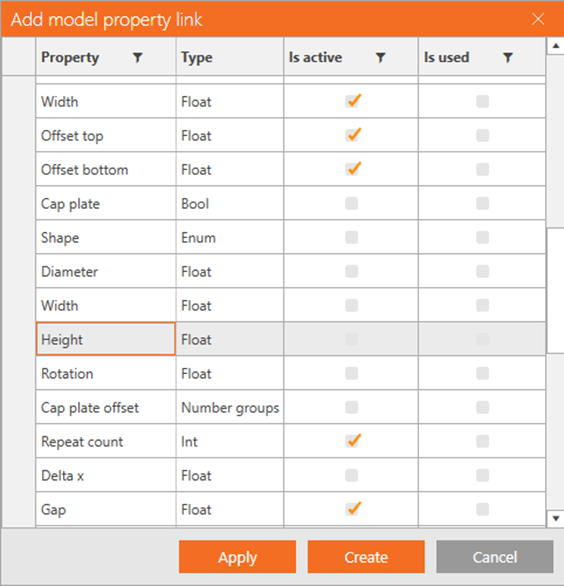Uncheck Is active for Repeat count
The width and height of the screenshot is (564, 586).
tap(352, 441)
